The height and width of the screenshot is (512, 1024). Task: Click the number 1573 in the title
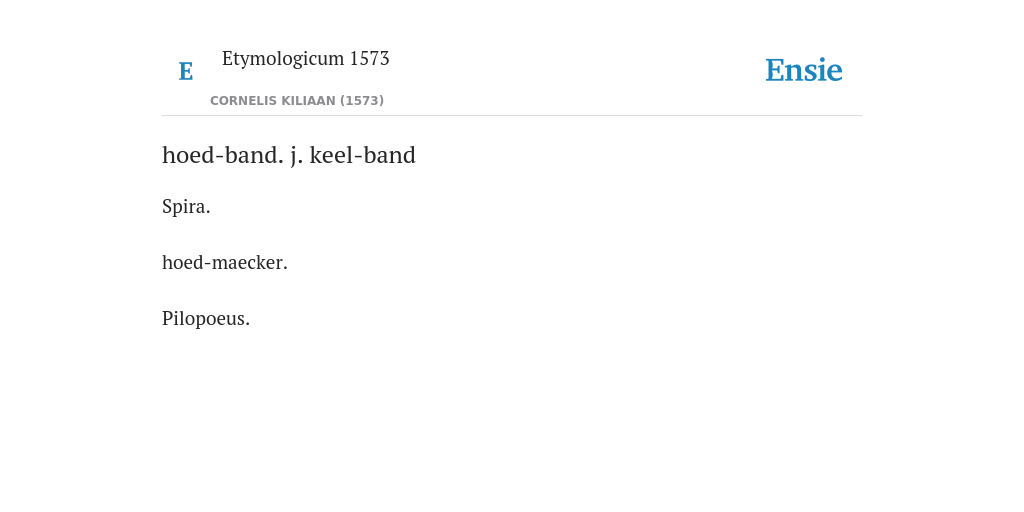[x=370, y=58]
